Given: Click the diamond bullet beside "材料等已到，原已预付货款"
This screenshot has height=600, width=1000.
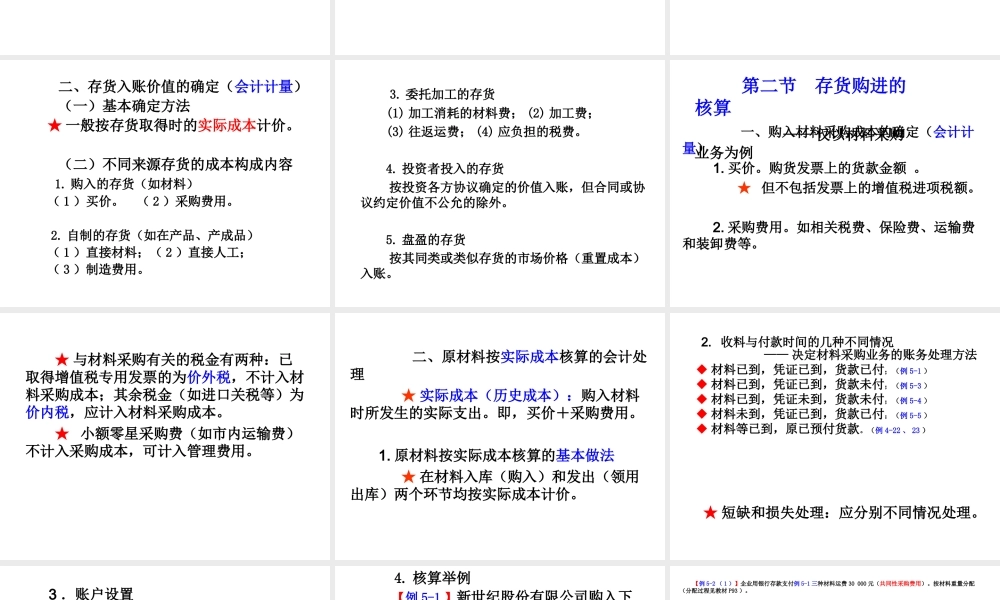Looking at the screenshot, I should pos(701,430).
